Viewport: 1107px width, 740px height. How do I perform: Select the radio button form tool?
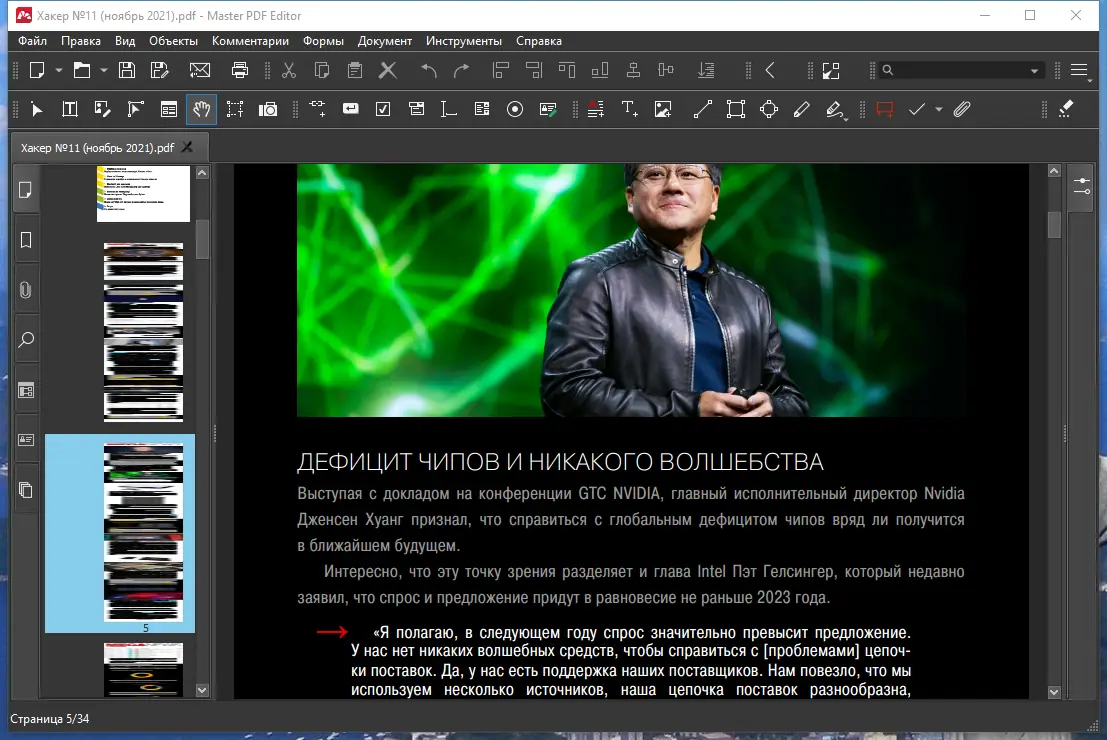(515, 109)
